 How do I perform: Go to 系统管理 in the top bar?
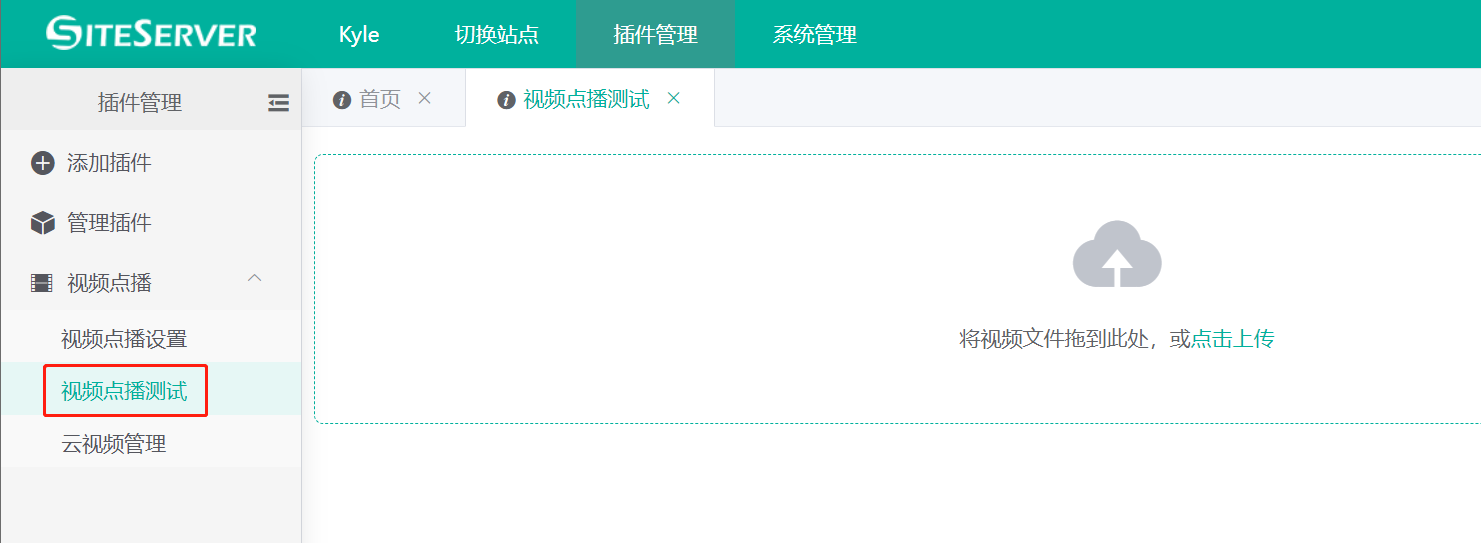click(814, 34)
